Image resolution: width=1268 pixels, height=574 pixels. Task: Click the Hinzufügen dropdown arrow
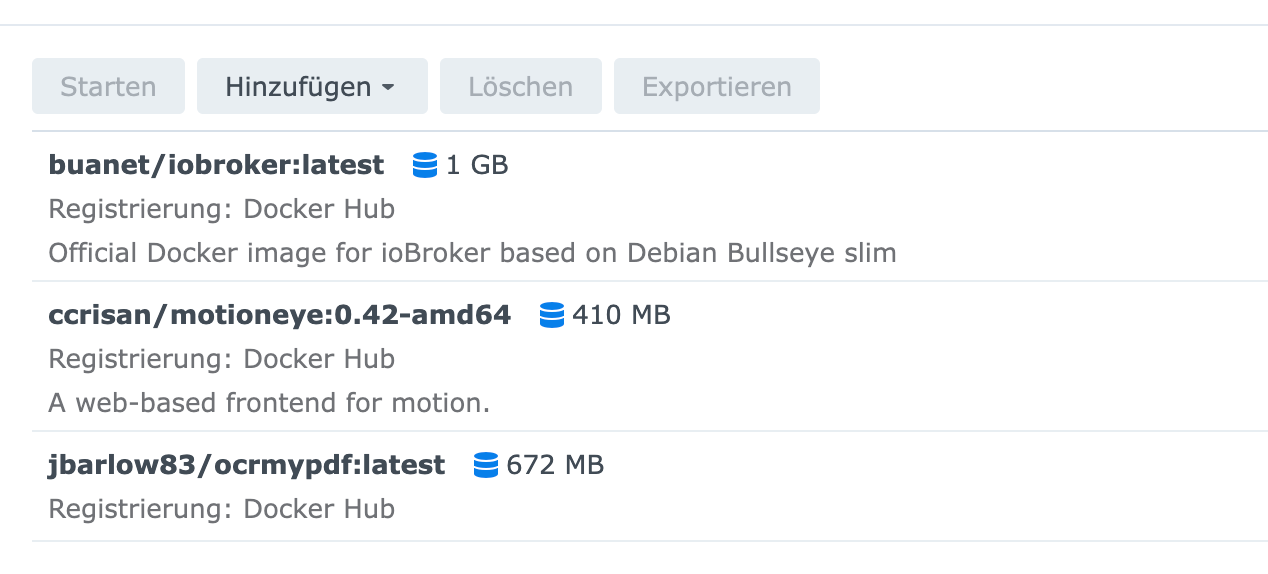[388, 88]
